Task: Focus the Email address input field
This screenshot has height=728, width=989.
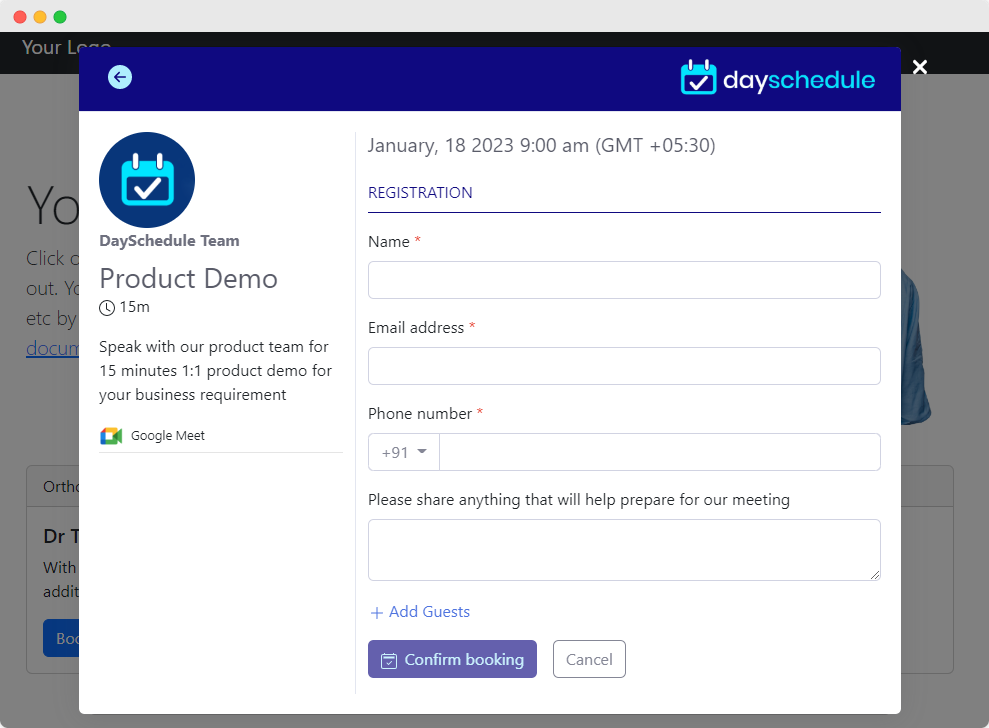Action: 624,366
